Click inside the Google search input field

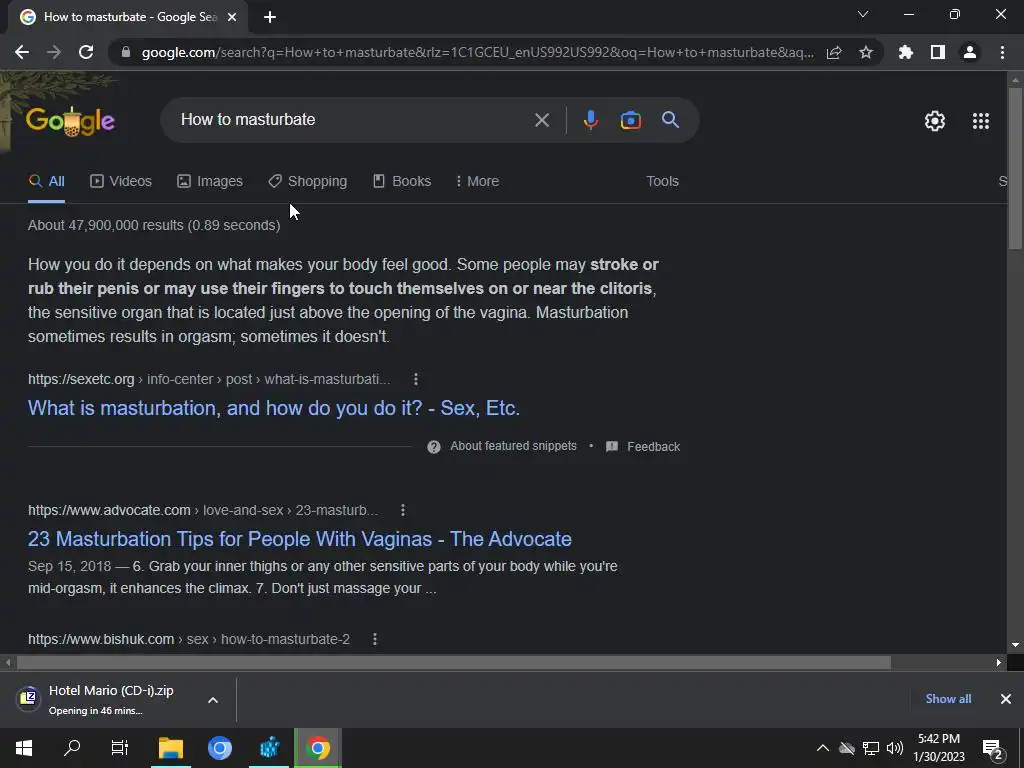pyautogui.click(x=353, y=120)
